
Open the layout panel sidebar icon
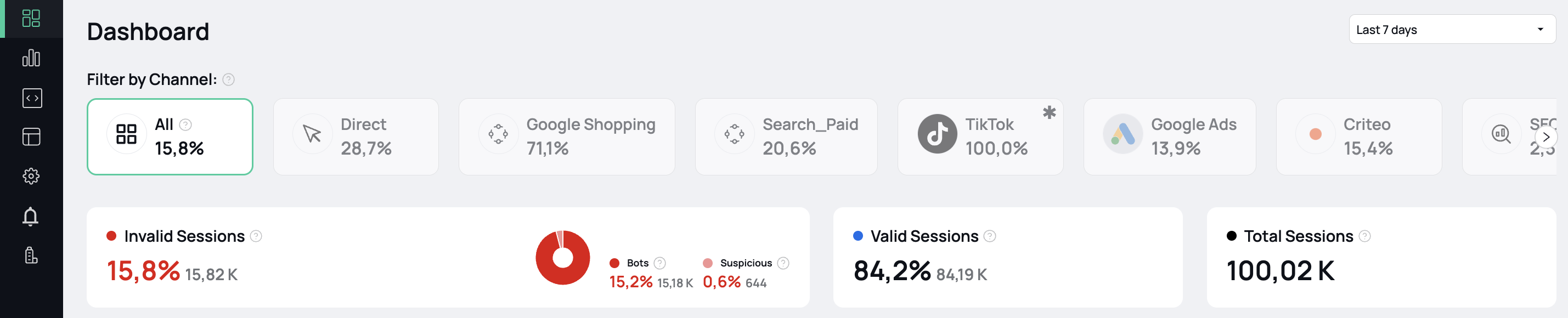[x=31, y=137]
